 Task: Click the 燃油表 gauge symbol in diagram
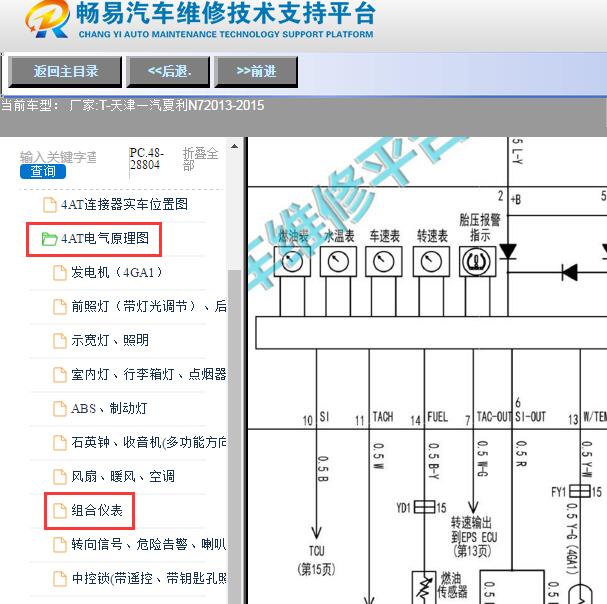292,261
